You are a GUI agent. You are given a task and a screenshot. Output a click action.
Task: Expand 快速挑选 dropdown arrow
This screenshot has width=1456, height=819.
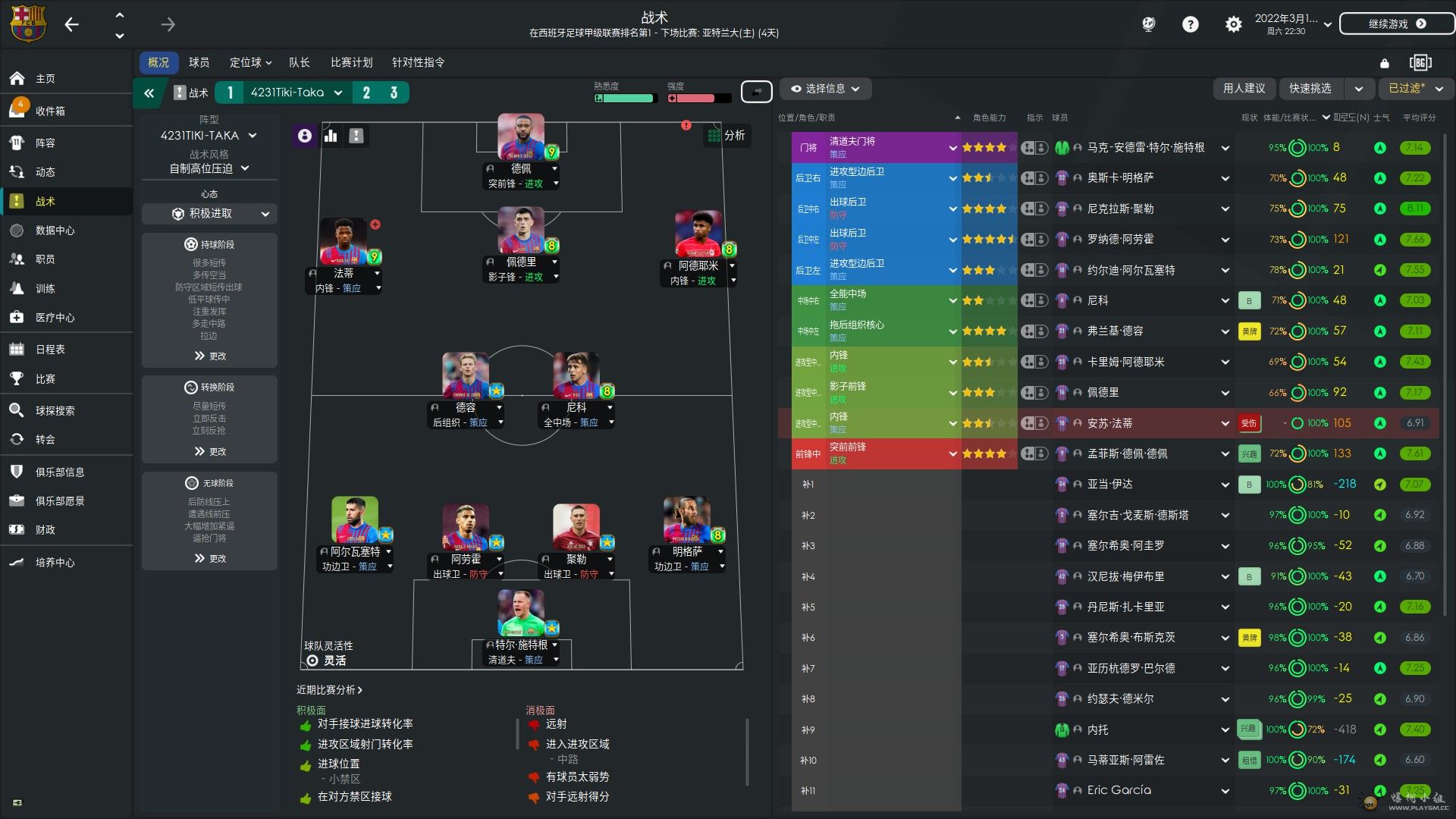tap(1359, 89)
